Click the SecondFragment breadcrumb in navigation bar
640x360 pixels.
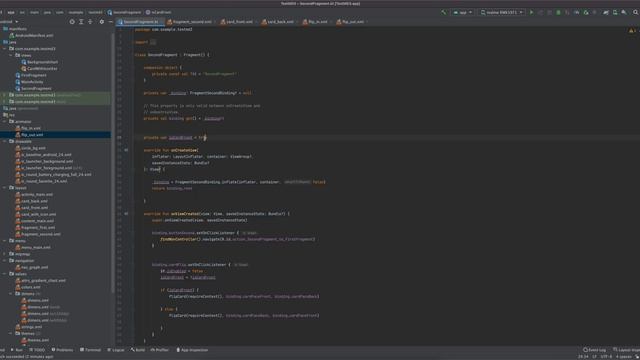pos(124,13)
